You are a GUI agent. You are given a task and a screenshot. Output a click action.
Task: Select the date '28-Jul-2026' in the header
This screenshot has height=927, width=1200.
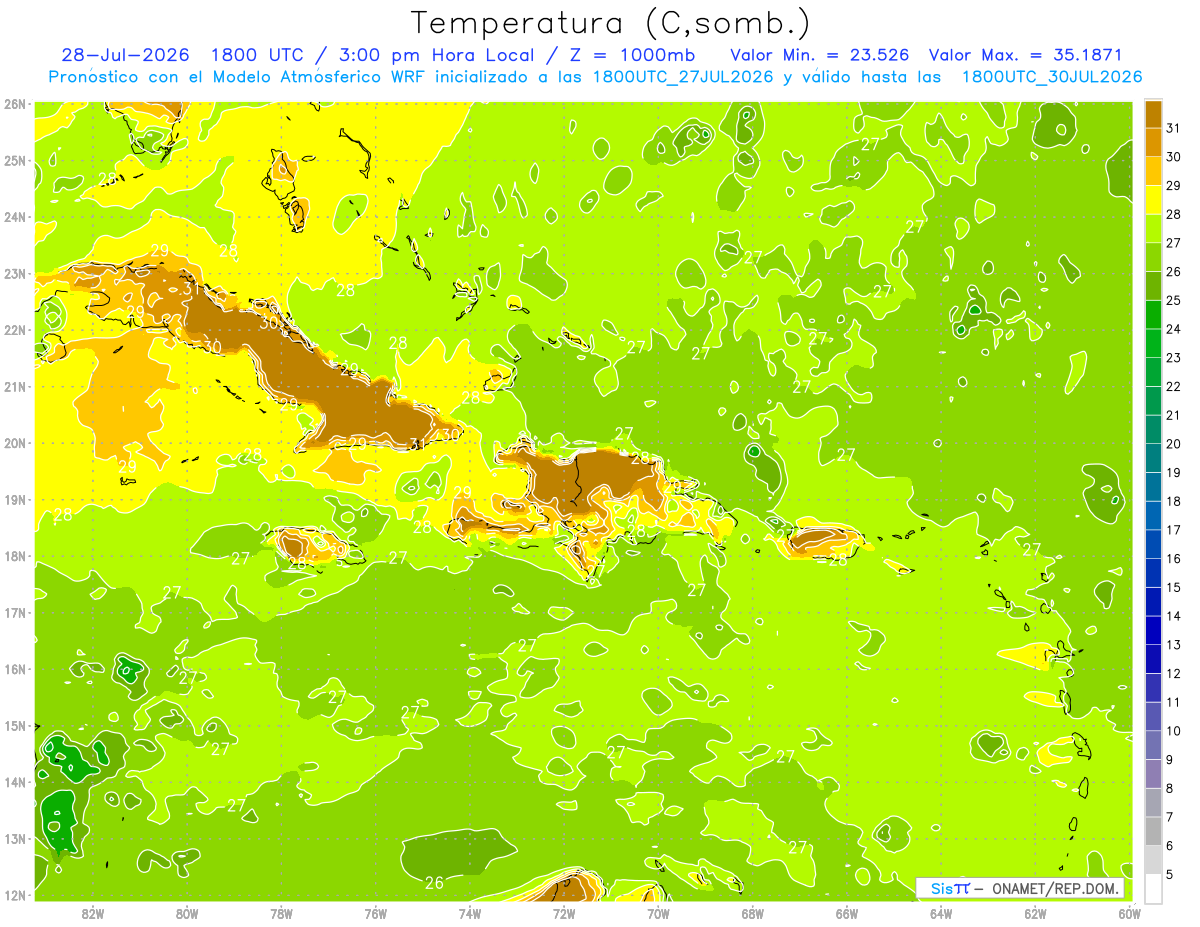pyautogui.click(x=126, y=55)
